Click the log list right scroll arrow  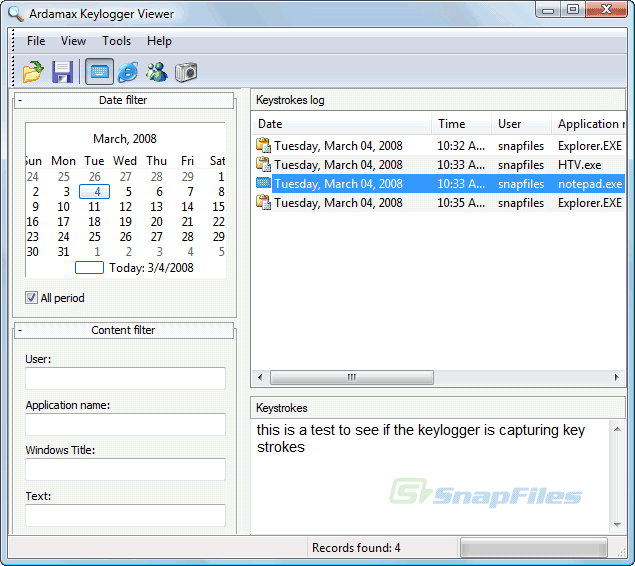[x=616, y=377]
